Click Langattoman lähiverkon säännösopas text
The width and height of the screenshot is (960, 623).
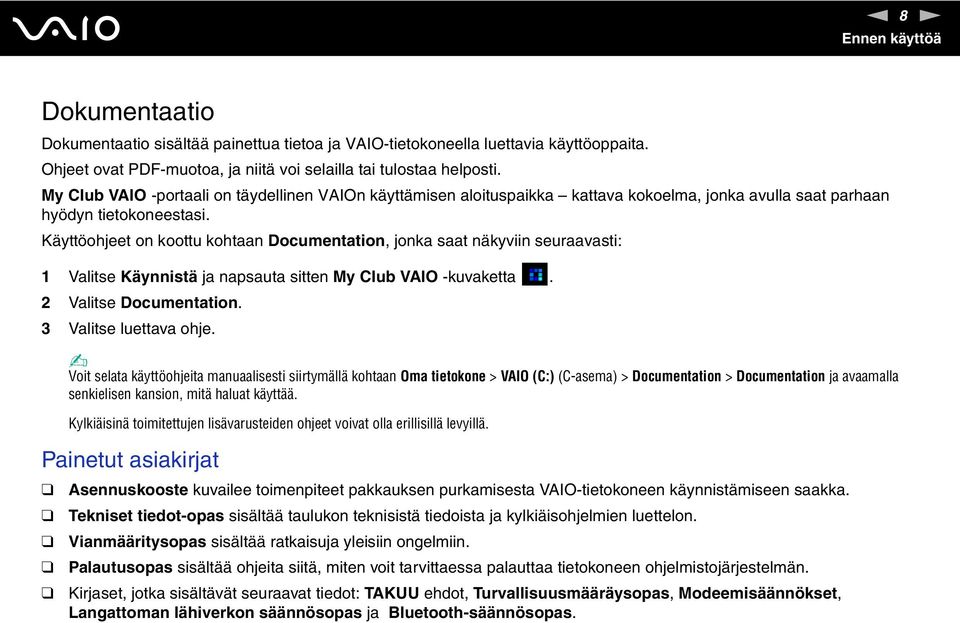click(x=215, y=613)
